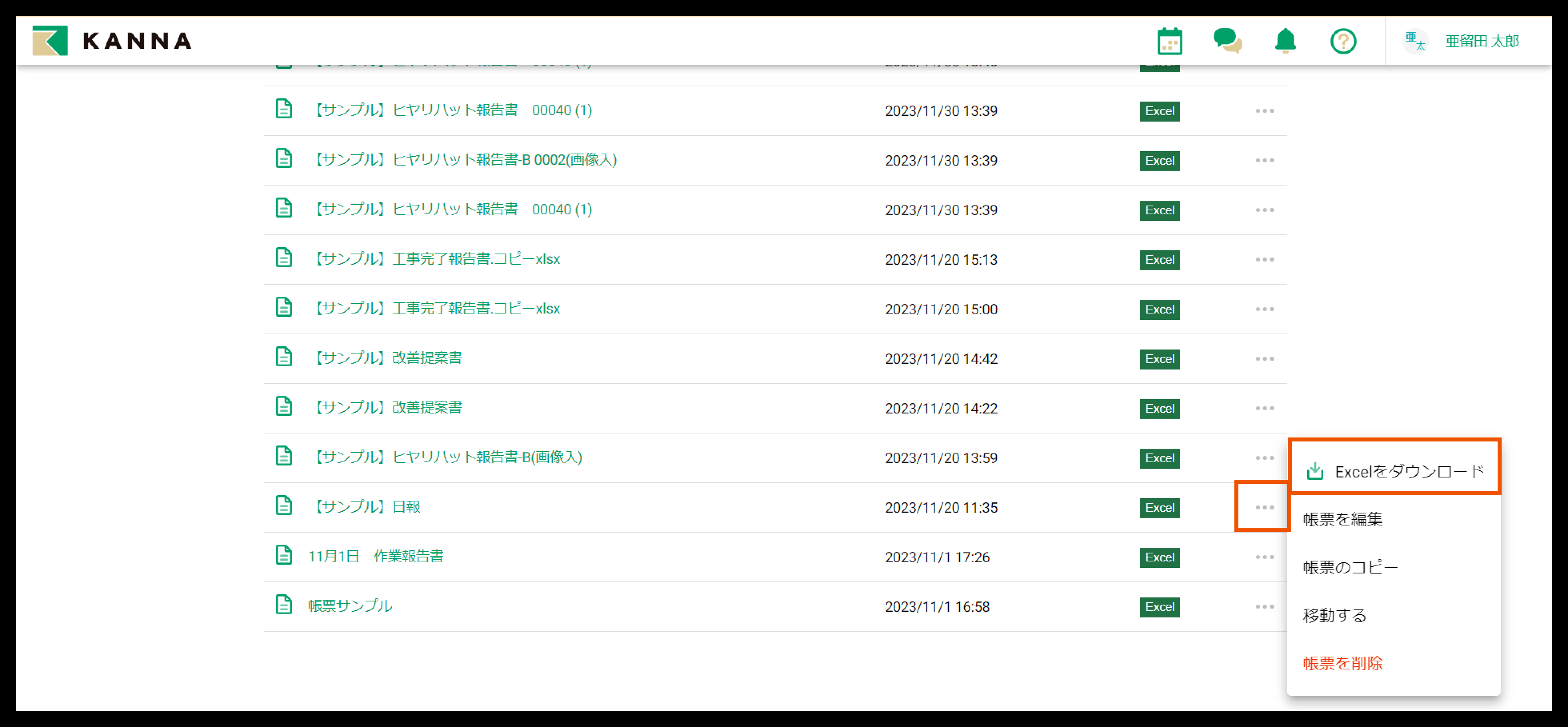This screenshot has width=1568, height=727.
Task: Choose 移動する in the context menu
Action: pos(1334,616)
